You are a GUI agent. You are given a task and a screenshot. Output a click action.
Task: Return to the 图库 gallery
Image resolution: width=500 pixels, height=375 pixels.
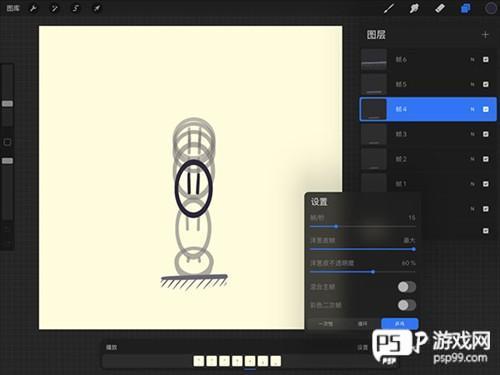click(x=13, y=8)
